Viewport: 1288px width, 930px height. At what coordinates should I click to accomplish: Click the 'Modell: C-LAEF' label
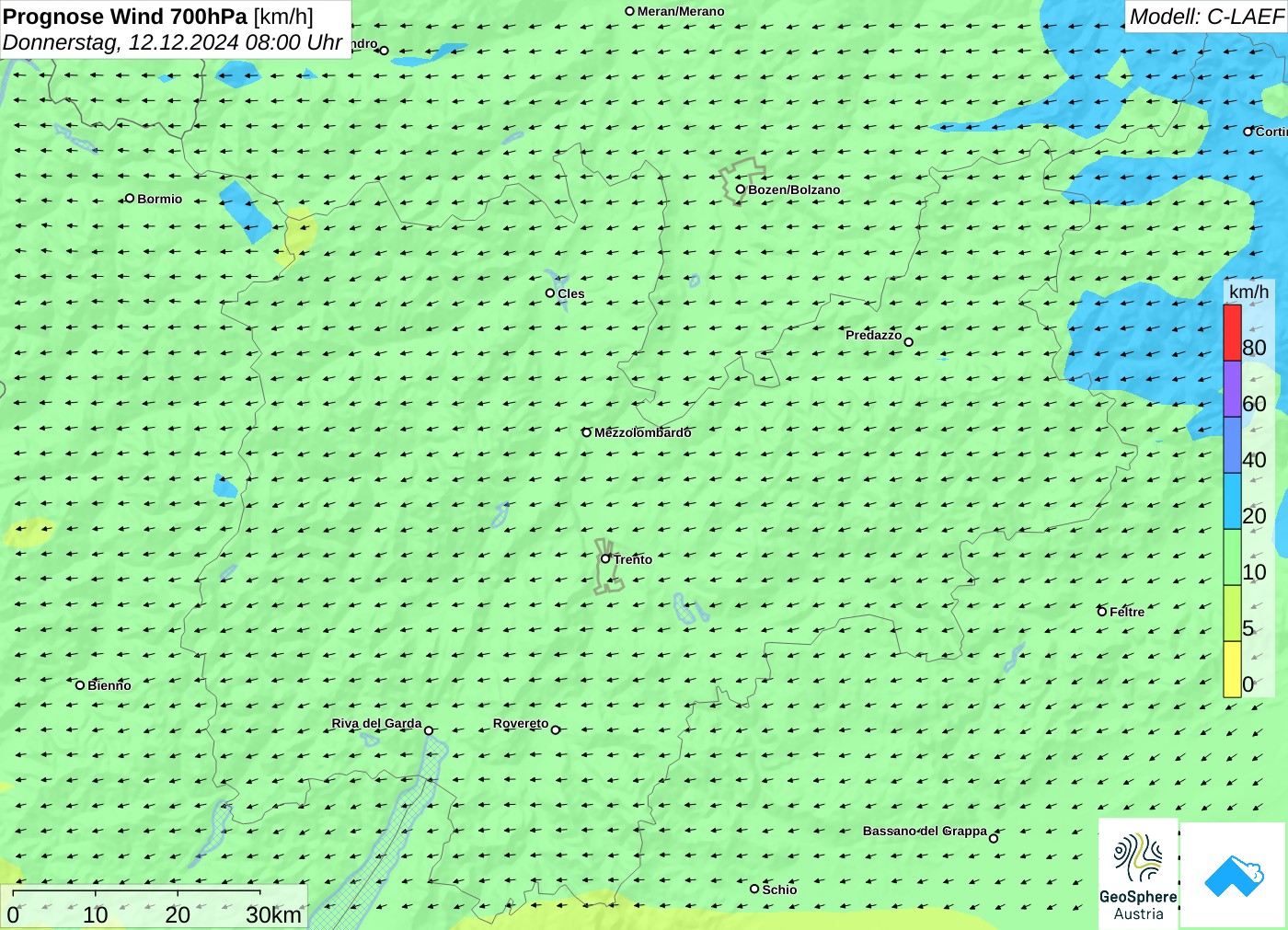coord(1206,17)
